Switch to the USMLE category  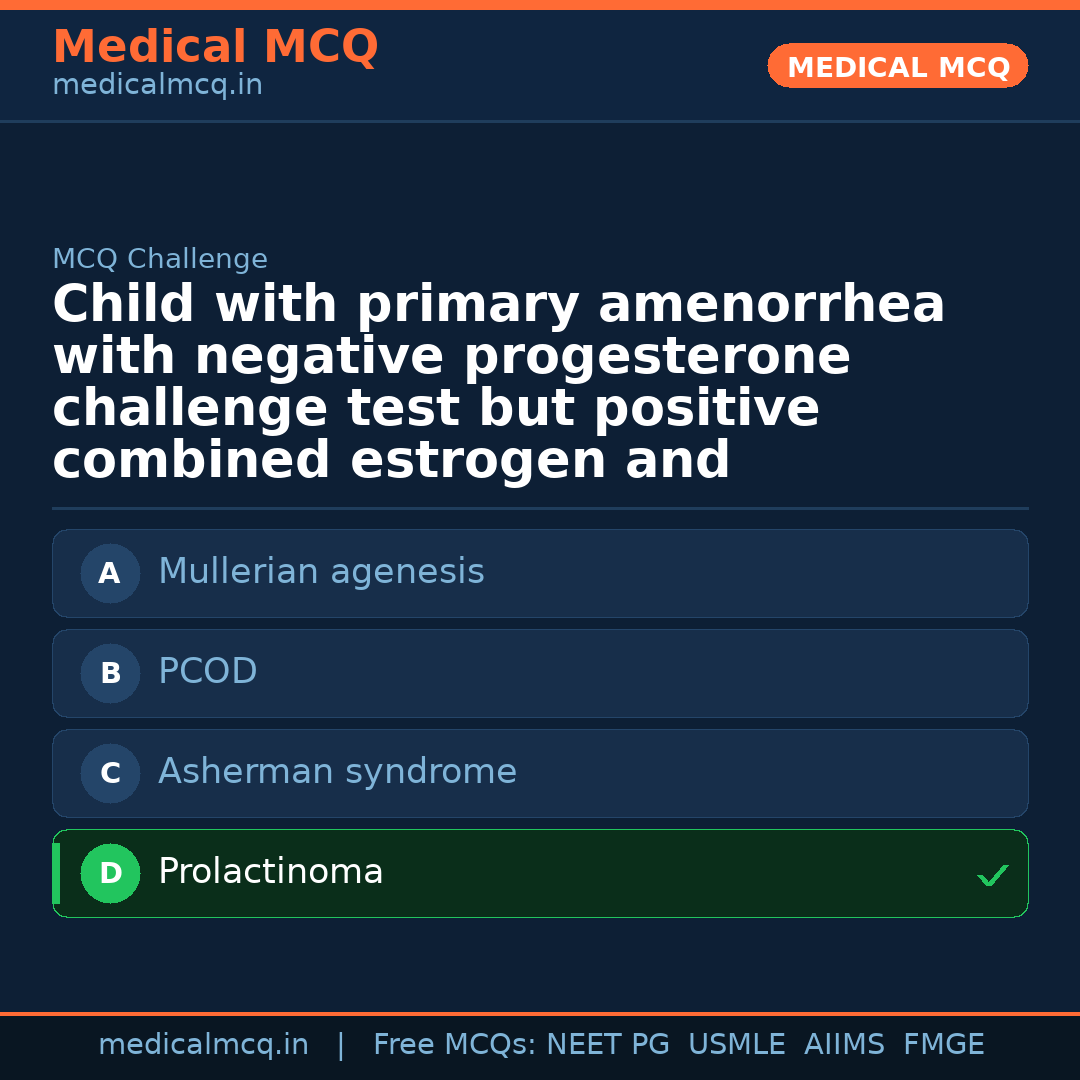click(x=737, y=1043)
